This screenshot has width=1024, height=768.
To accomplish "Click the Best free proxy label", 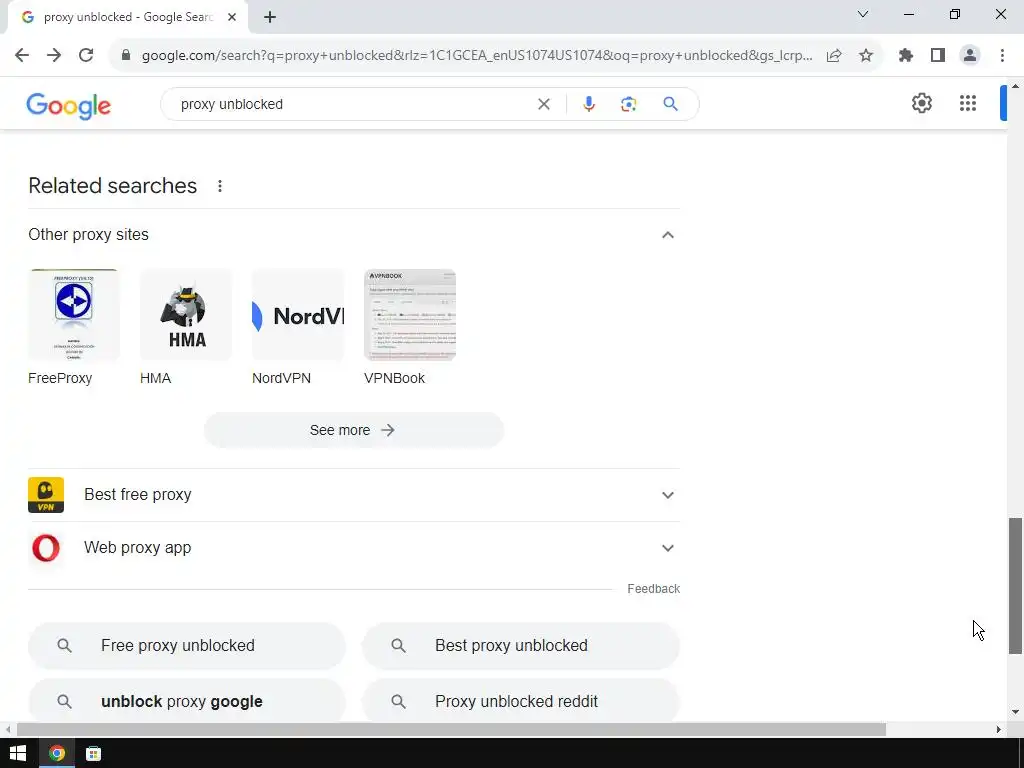I will tap(138, 494).
